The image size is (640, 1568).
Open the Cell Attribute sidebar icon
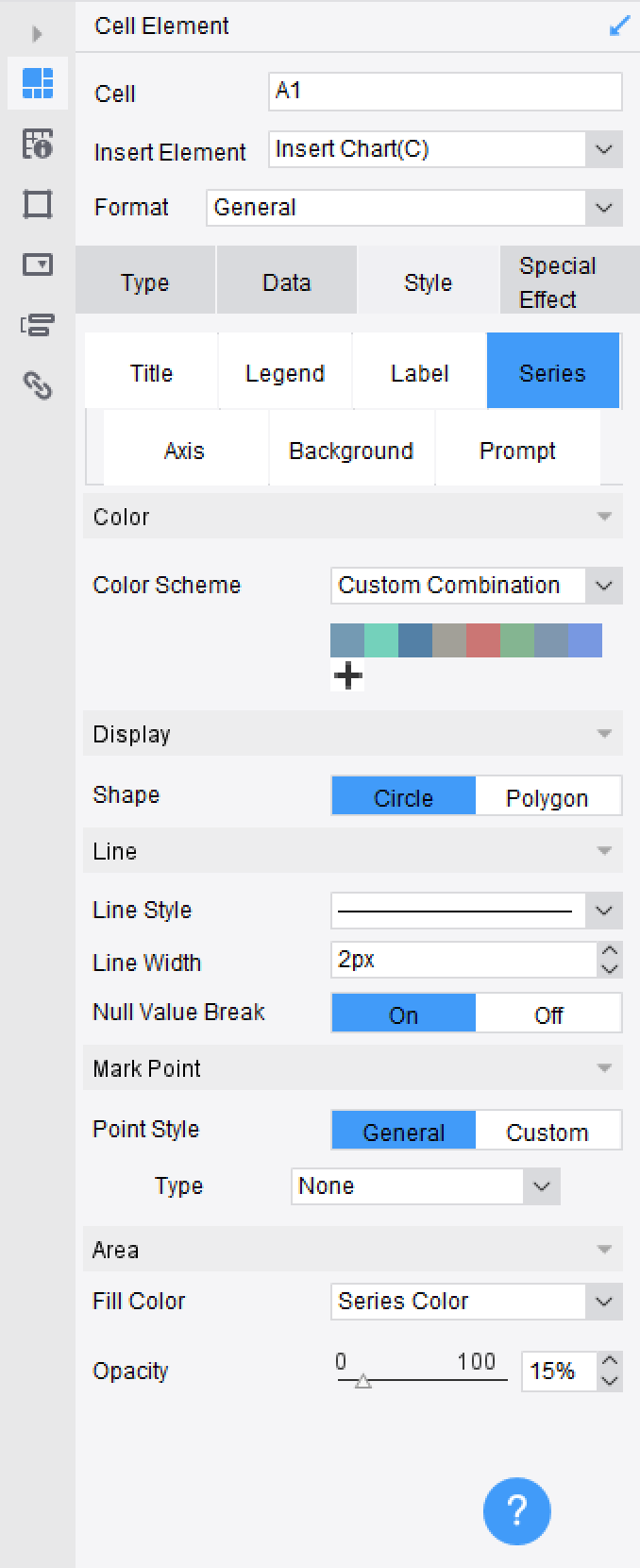pos(38,144)
